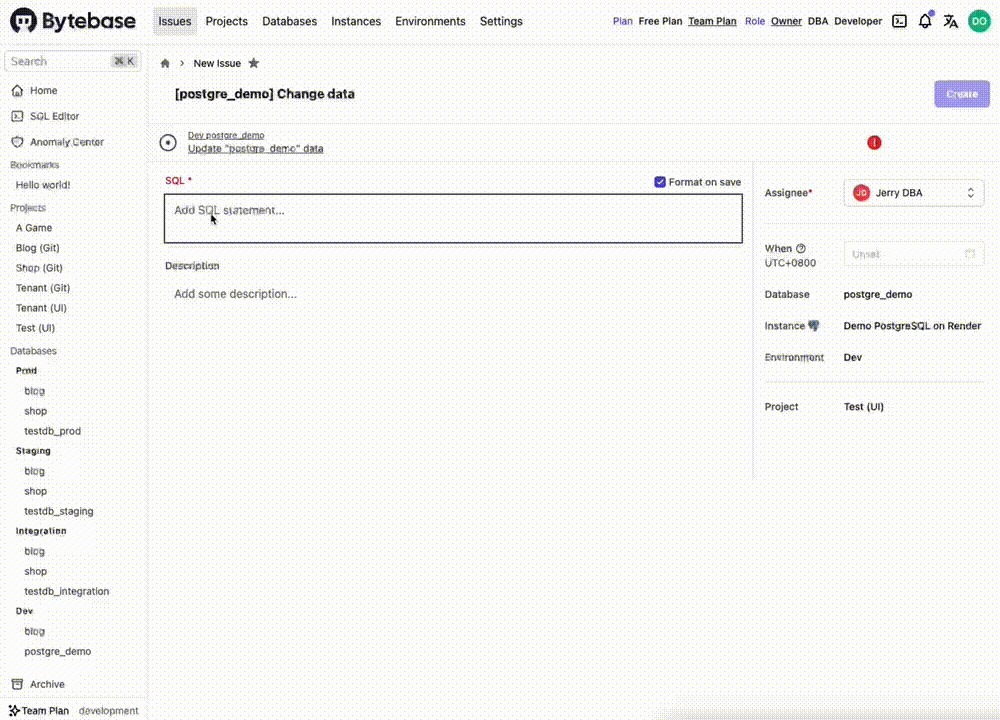Open the language switcher icon
1000x720 pixels.
950,20
